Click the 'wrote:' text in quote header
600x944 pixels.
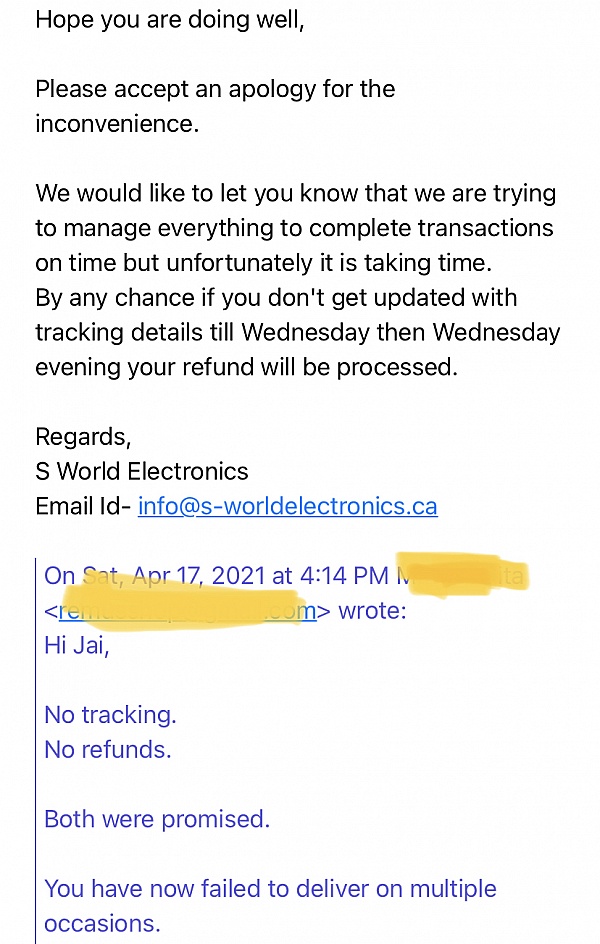pyautogui.click(x=373, y=611)
